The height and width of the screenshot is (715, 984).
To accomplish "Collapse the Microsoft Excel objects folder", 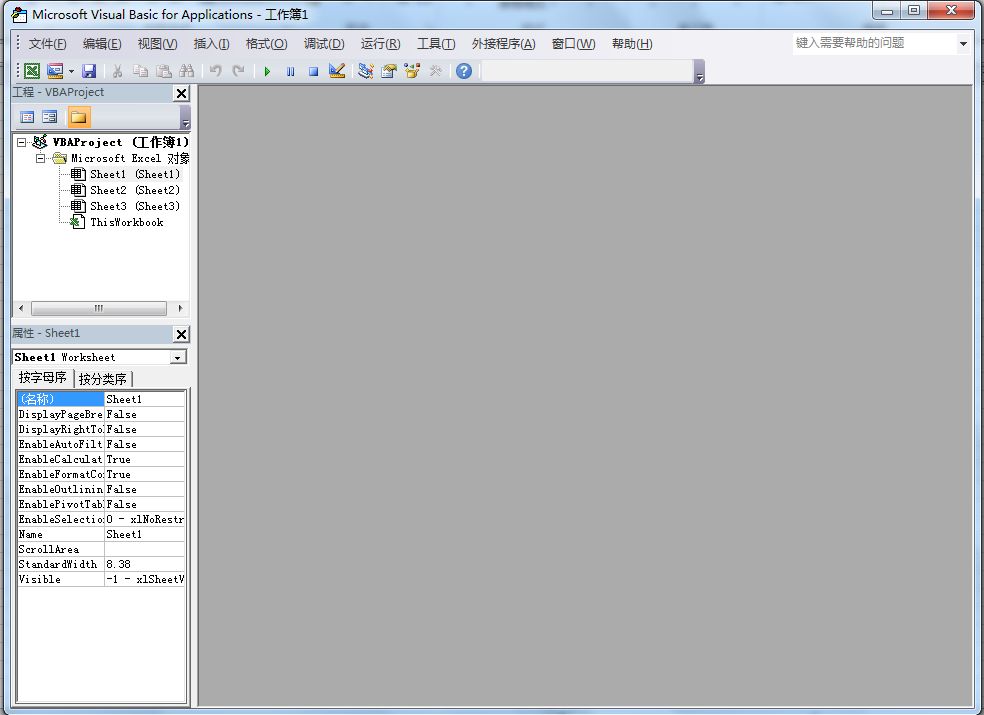I will click(40, 158).
